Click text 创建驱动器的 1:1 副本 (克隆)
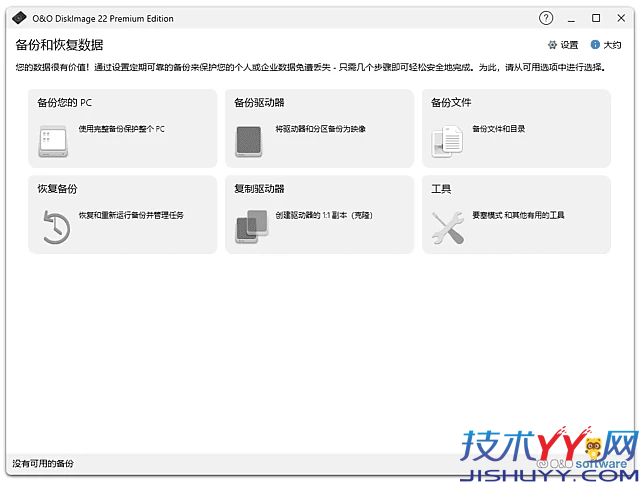 pyautogui.click(x=324, y=215)
